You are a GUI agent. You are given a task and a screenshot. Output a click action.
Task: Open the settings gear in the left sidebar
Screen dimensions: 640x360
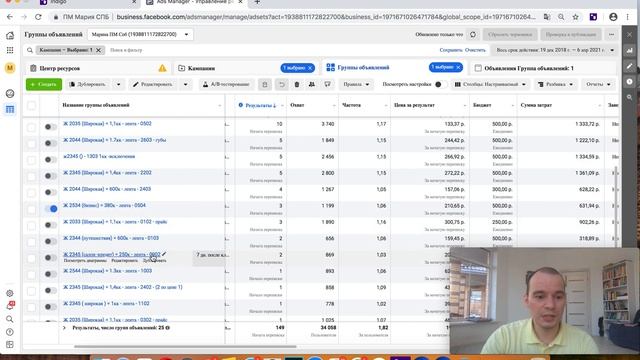coord(10,293)
